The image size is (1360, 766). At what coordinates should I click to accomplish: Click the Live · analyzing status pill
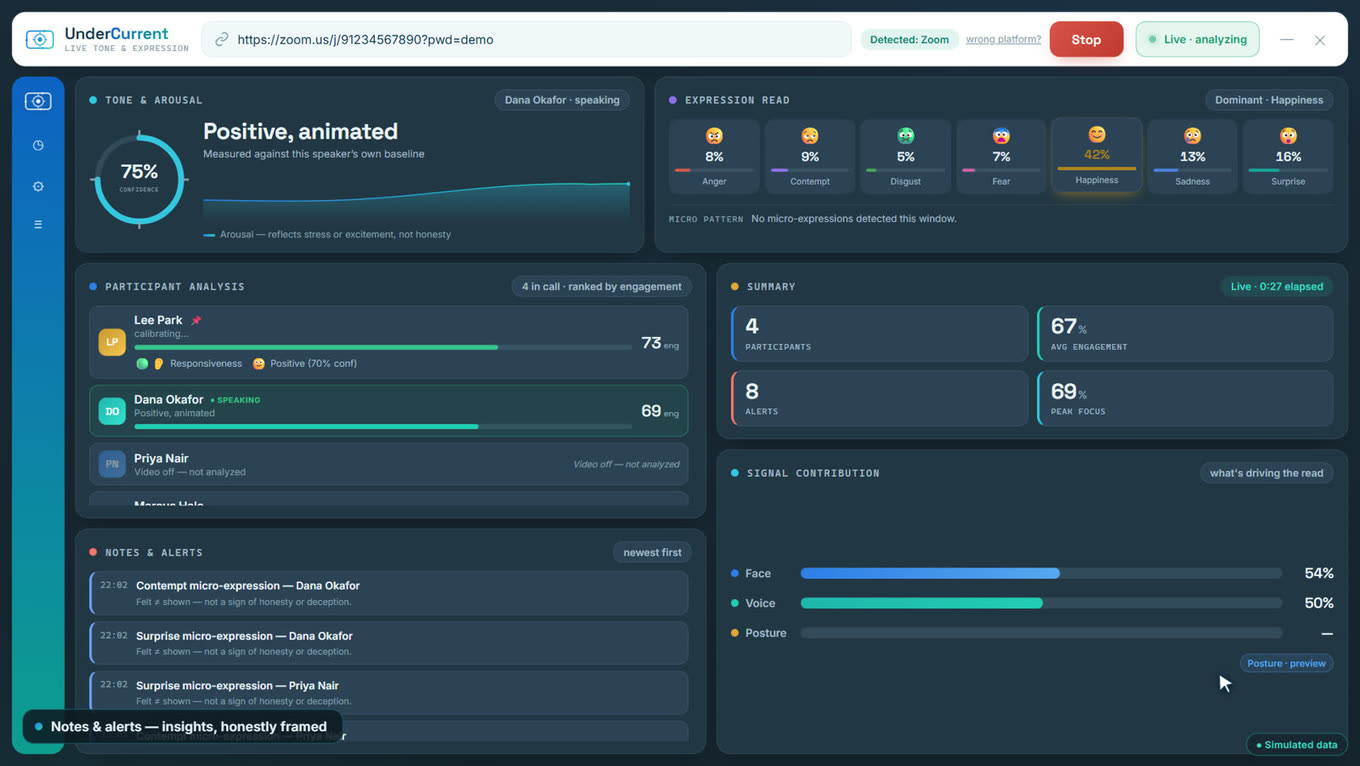pyautogui.click(x=1197, y=40)
